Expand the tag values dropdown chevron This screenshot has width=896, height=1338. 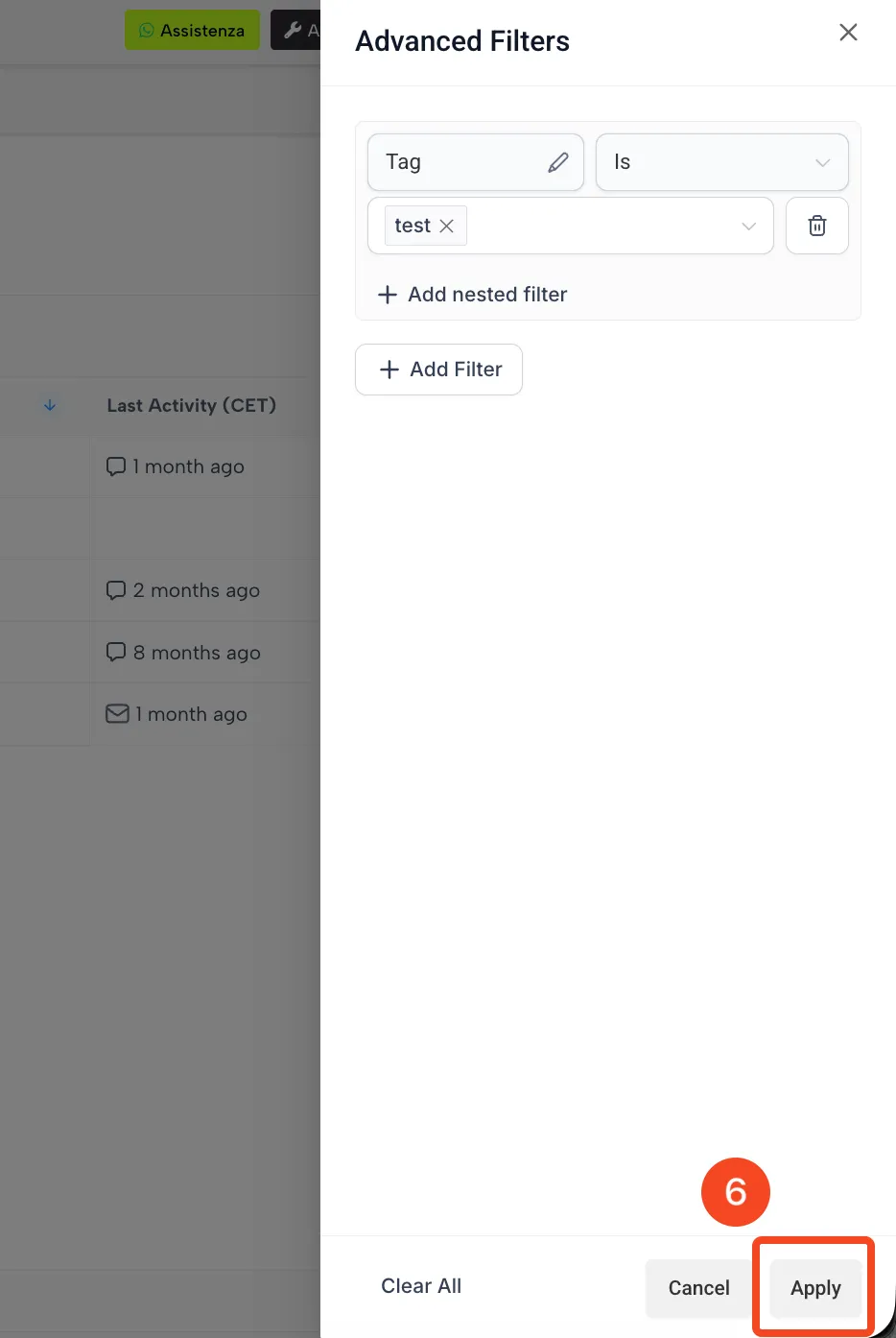pyautogui.click(x=749, y=226)
